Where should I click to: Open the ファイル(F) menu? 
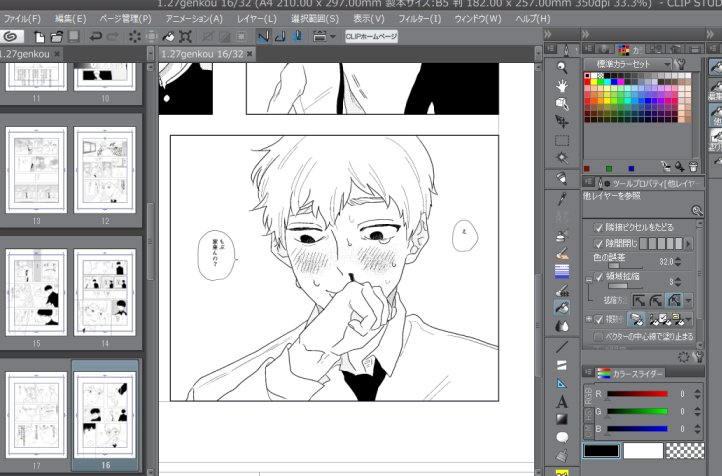coord(21,19)
